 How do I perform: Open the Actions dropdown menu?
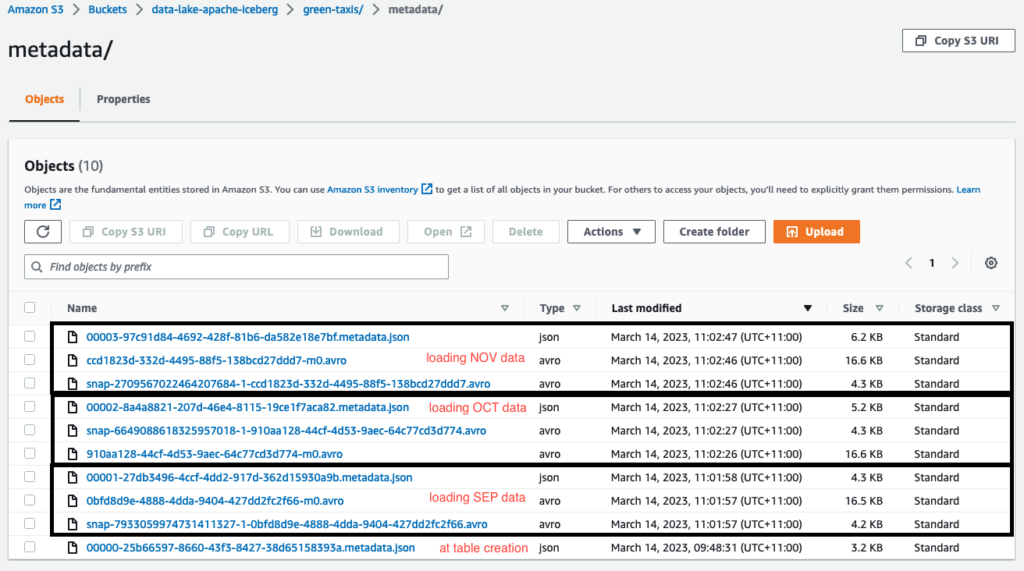coord(611,231)
